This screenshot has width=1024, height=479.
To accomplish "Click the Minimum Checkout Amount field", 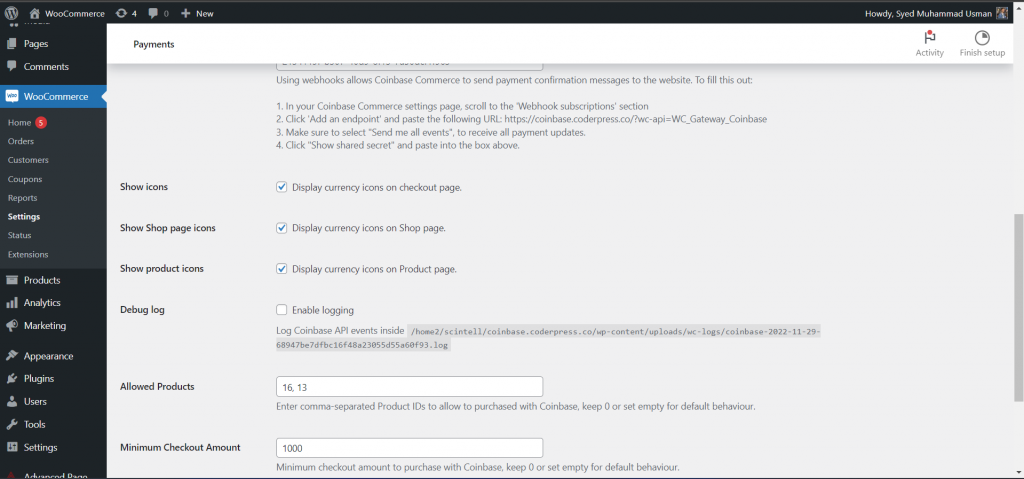I will click(408, 448).
